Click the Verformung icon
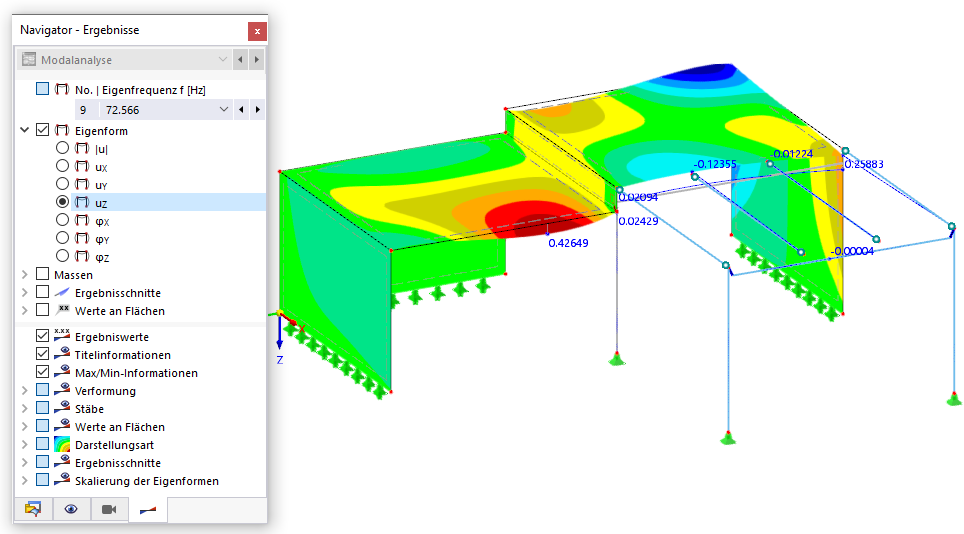Screen dimensions: 964x534 pyautogui.click(x=62, y=390)
